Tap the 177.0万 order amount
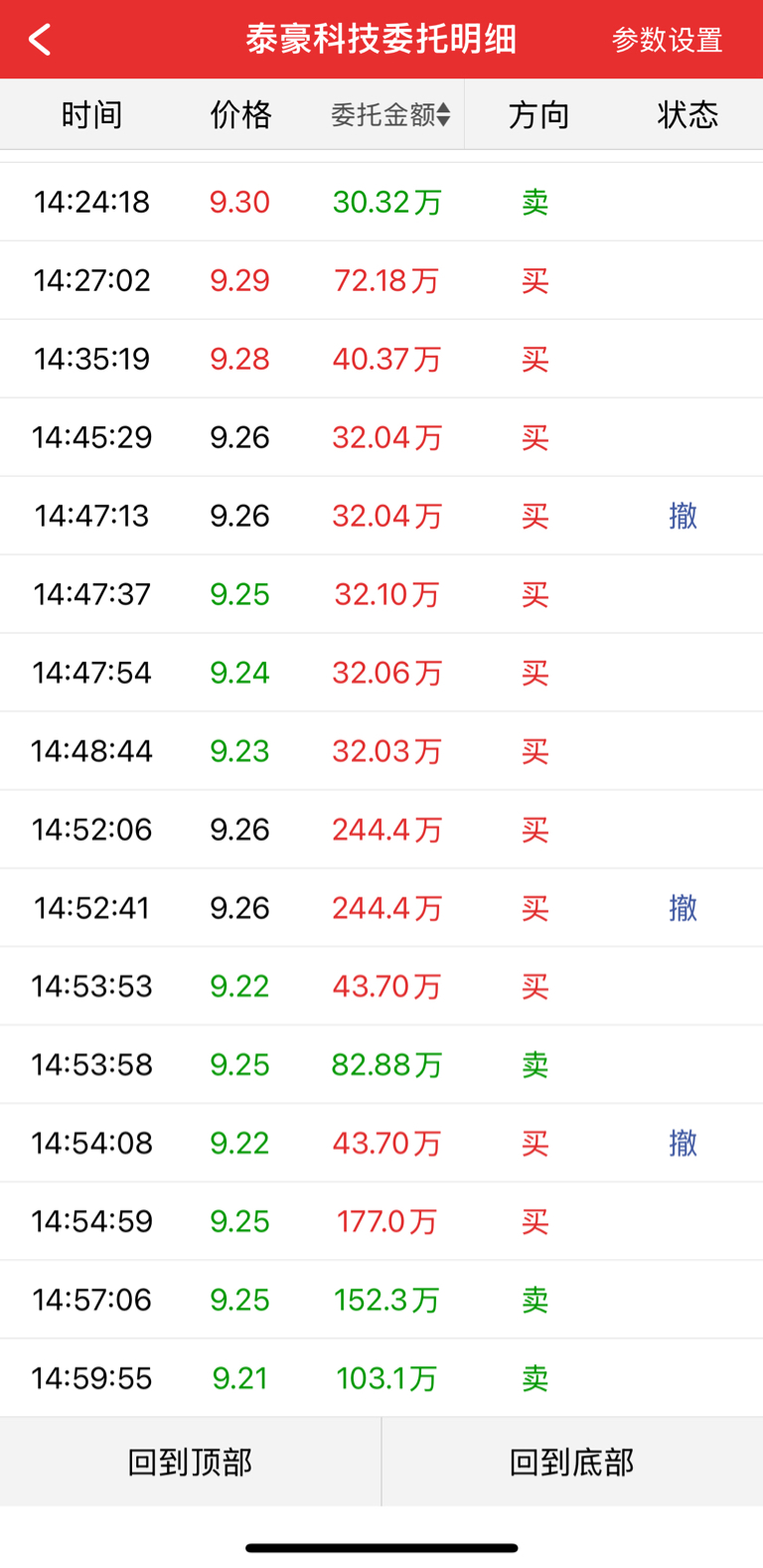Screen dimensions: 763x1568 tap(386, 1221)
